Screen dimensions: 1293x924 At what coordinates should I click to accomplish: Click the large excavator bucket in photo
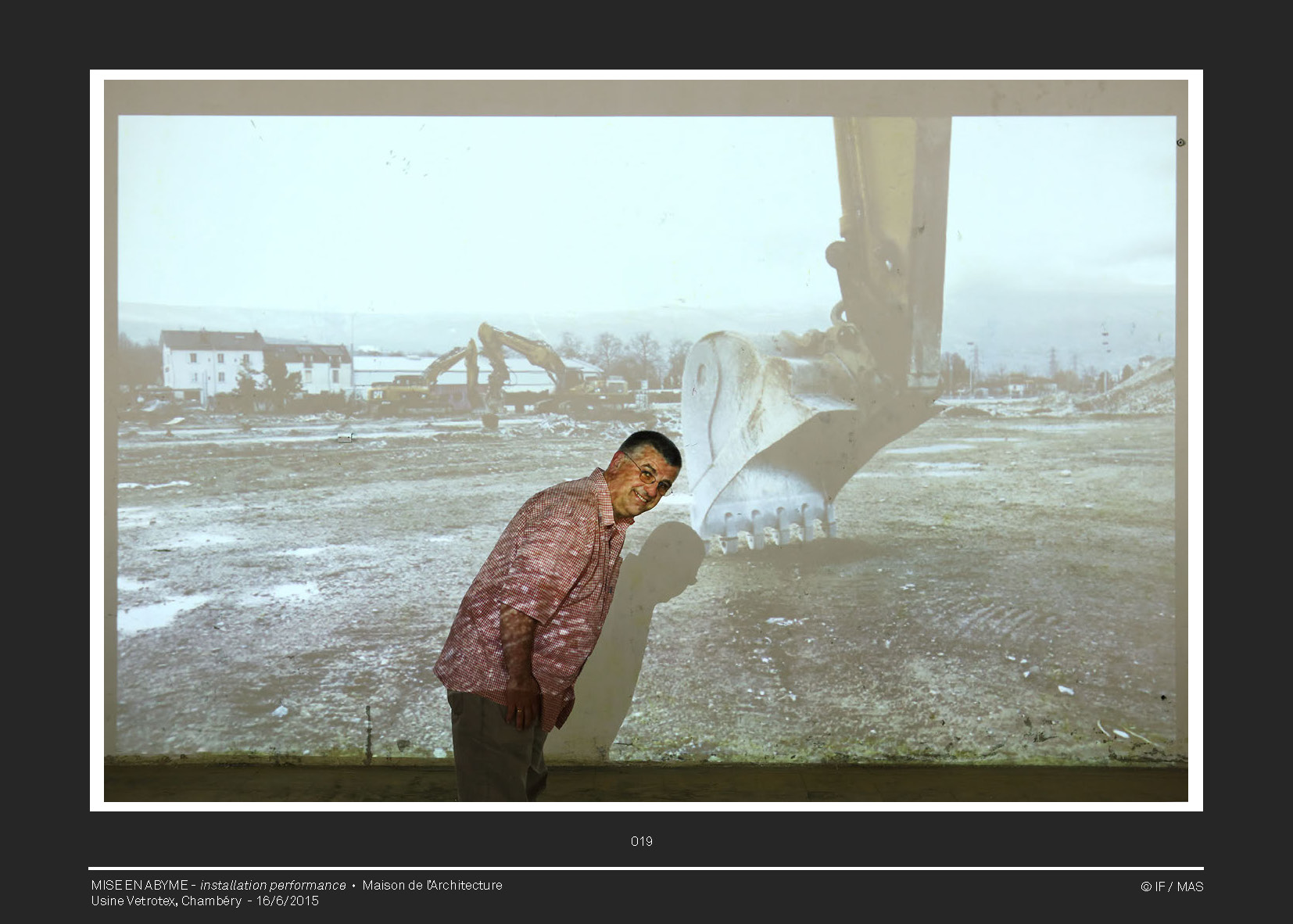click(x=758, y=438)
